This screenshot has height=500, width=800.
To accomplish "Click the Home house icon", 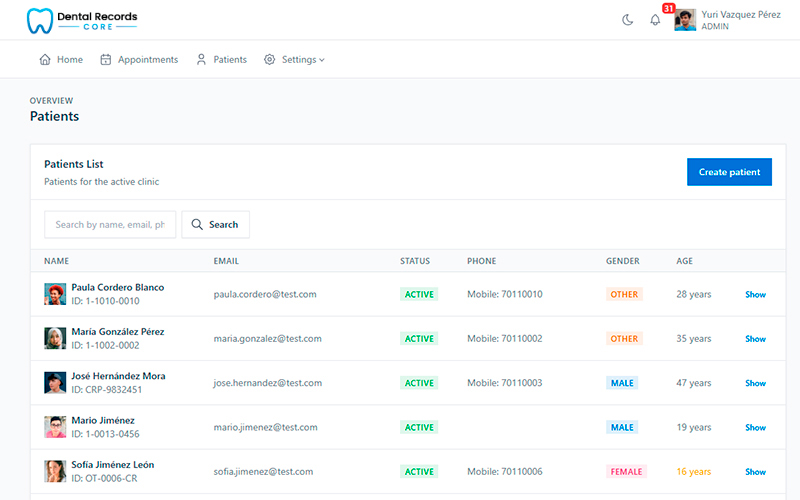I will click(x=45, y=59).
